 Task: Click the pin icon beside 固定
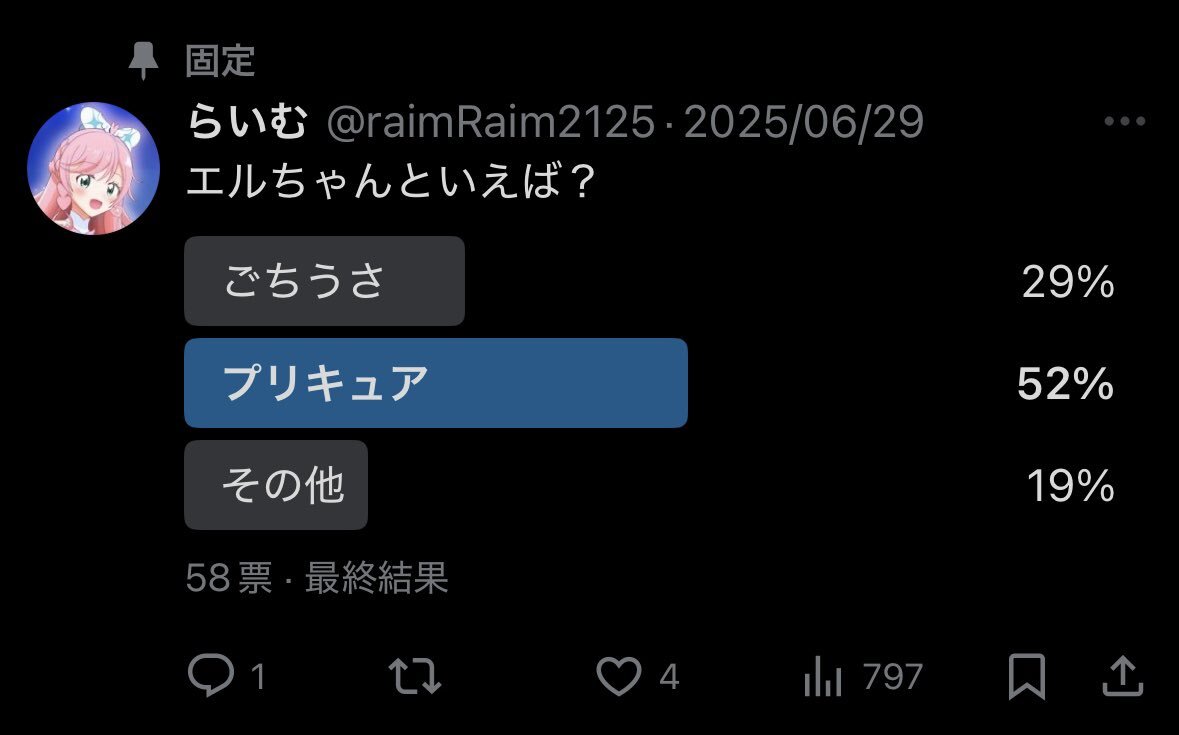[x=143, y=61]
